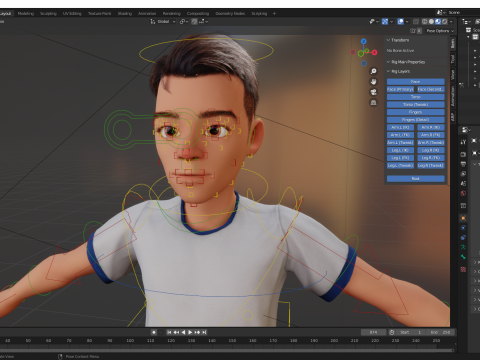Click the blue Z axis on gizmo
The image size is (480, 360).
[364, 41]
